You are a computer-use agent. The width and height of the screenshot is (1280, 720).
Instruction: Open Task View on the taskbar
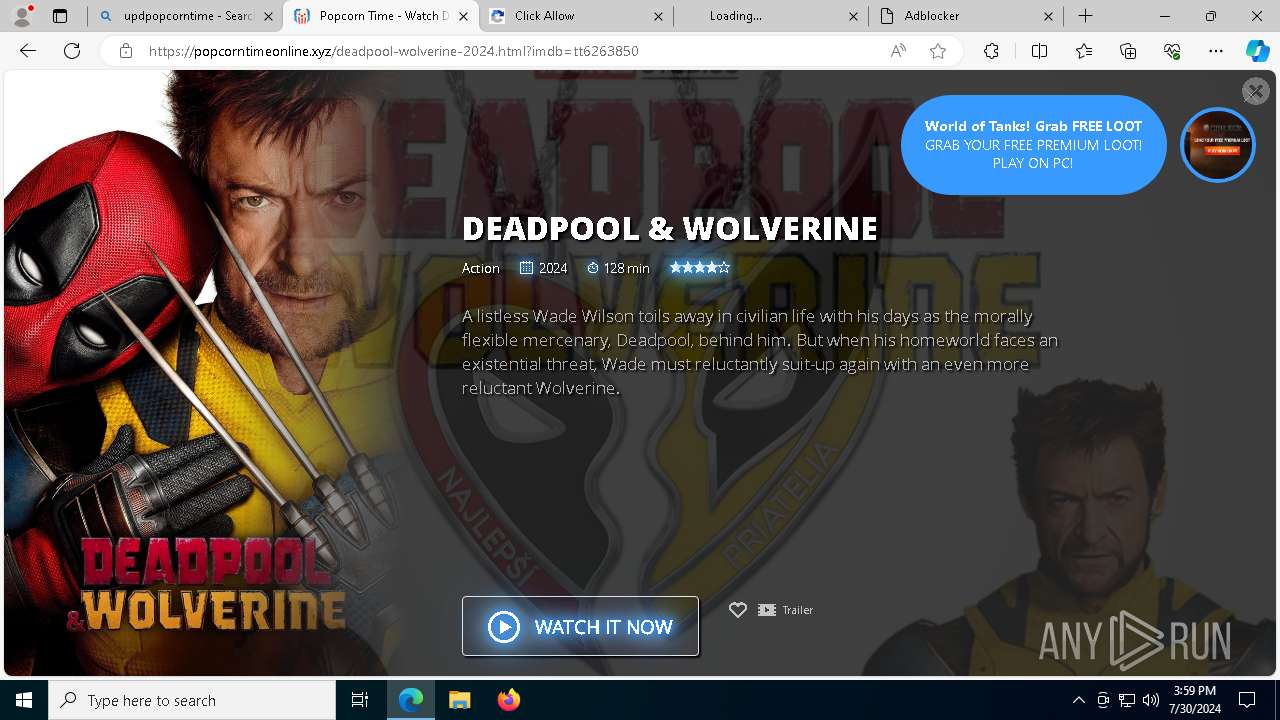360,700
